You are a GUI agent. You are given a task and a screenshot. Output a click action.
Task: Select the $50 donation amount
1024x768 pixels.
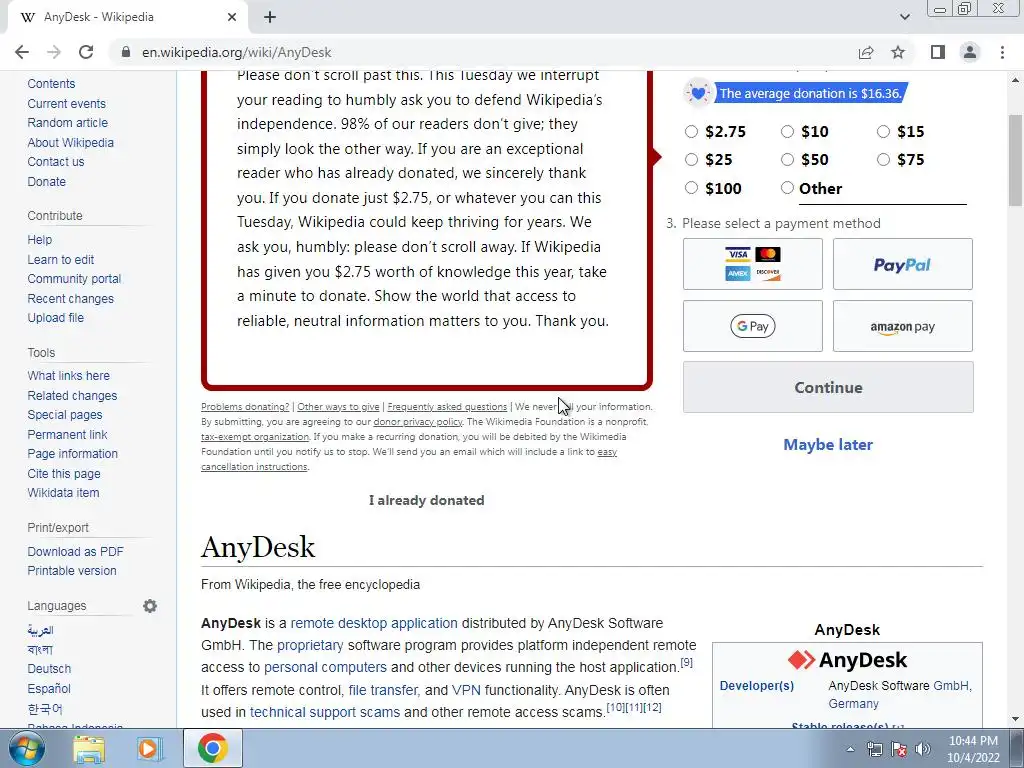click(x=787, y=159)
